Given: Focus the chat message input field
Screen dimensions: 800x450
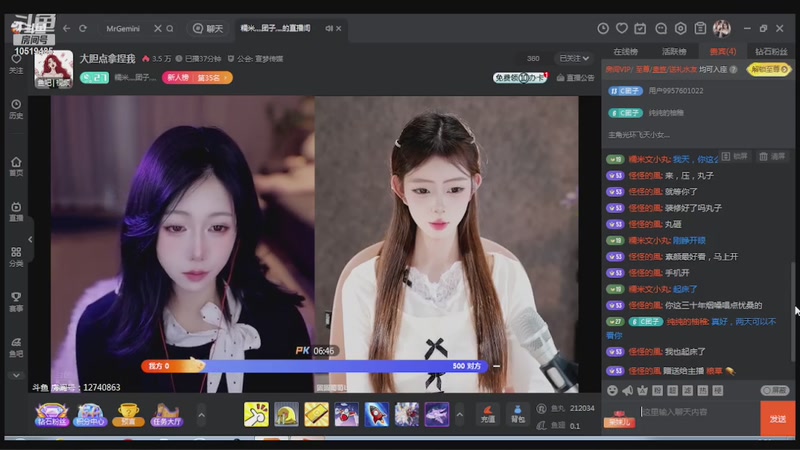Looking at the screenshot, I should click(x=698, y=412).
